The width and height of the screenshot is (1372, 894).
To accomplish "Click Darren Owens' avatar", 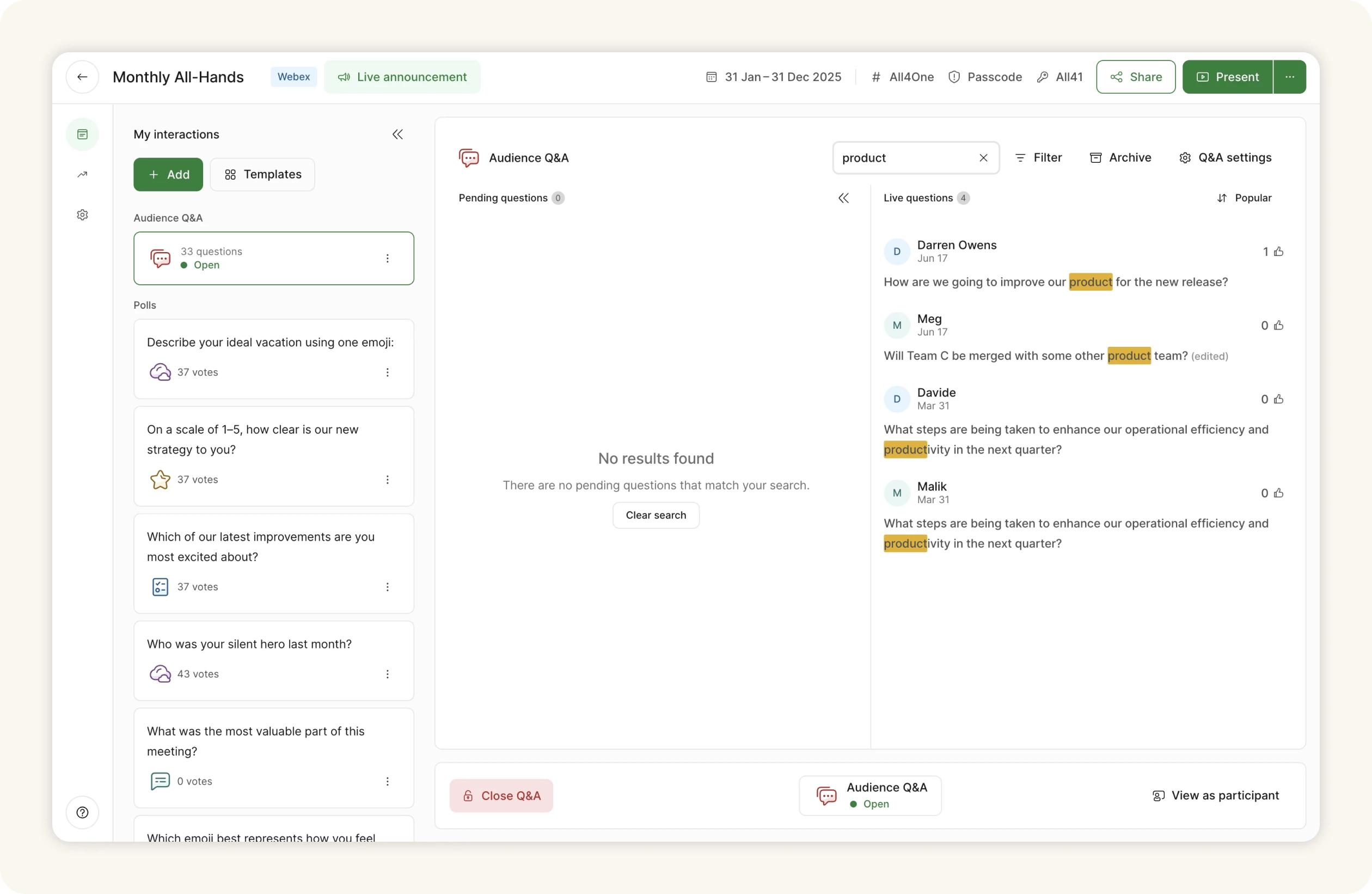I will click(x=897, y=252).
